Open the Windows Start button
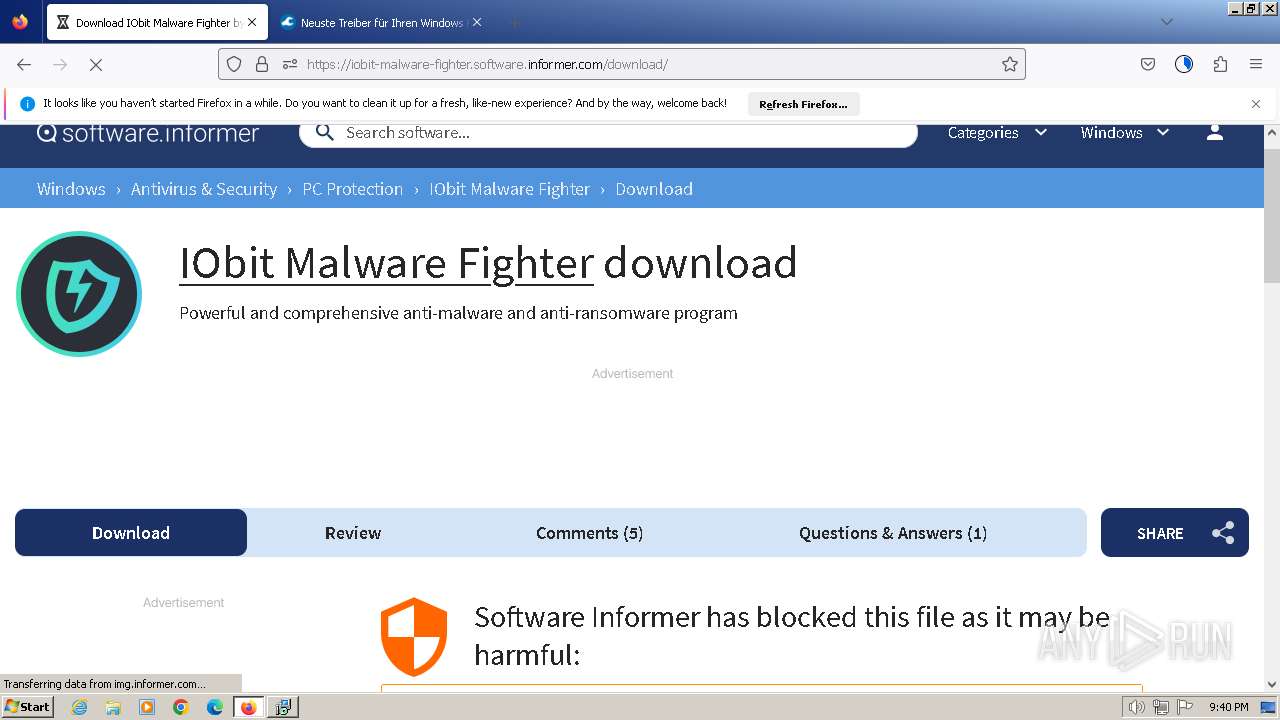The height and width of the screenshot is (720, 1280). (x=28, y=707)
